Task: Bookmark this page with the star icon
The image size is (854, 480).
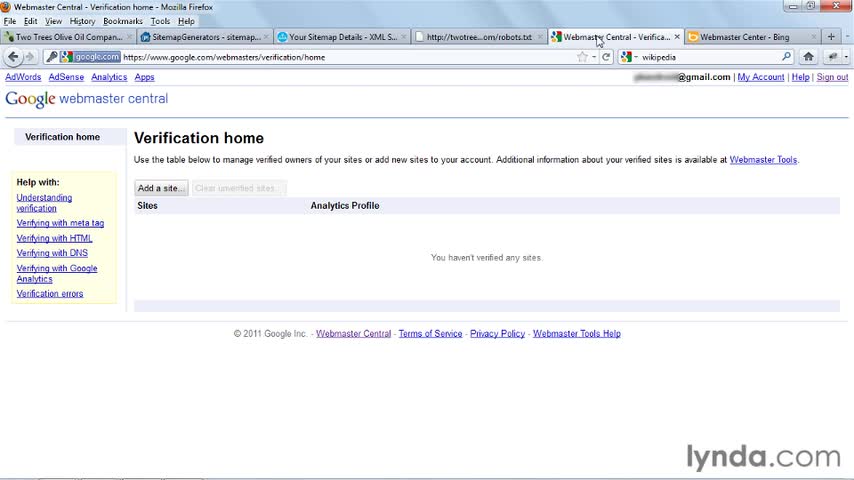Action: [582, 57]
